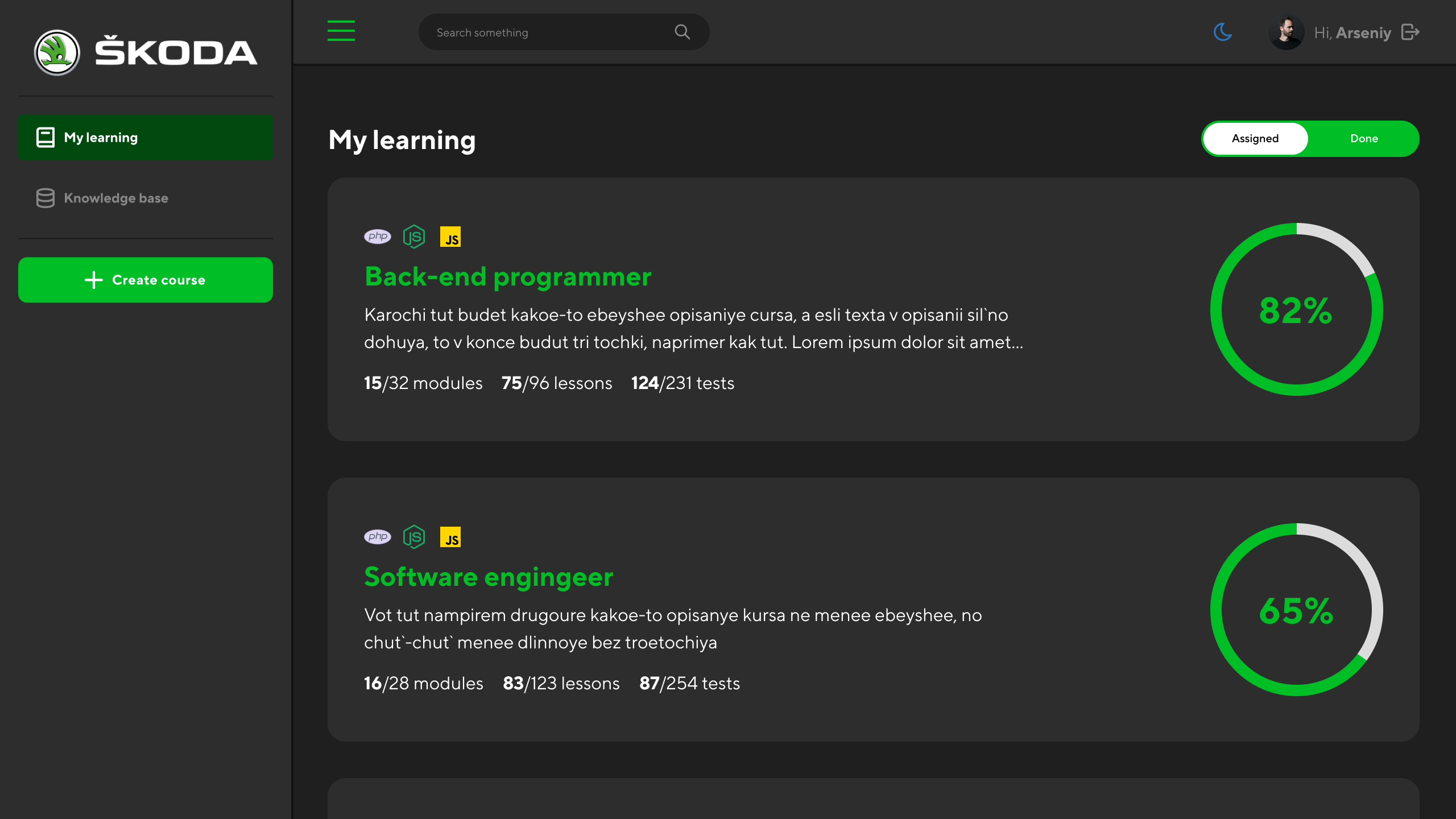
Task: Click the Skoda logo emblem
Action: [x=57, y=53]
